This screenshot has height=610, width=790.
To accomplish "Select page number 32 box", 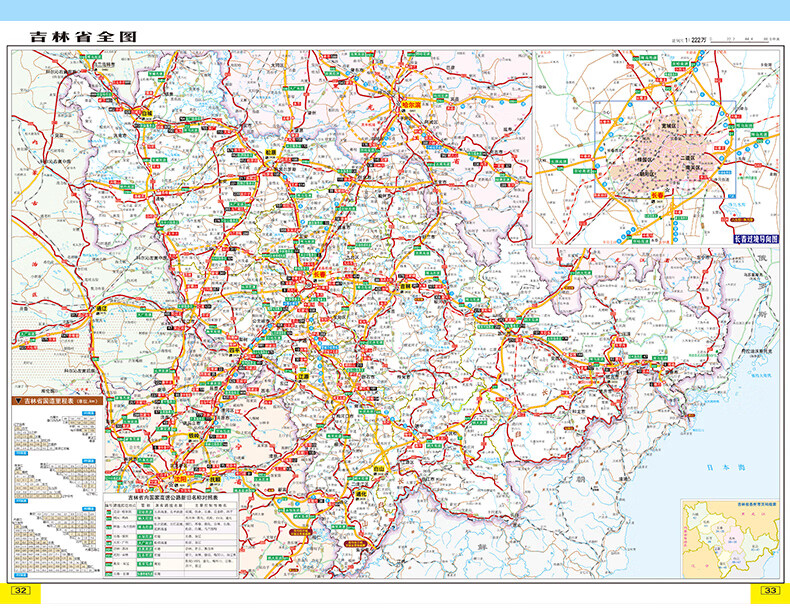I will (x=21, y=590).
